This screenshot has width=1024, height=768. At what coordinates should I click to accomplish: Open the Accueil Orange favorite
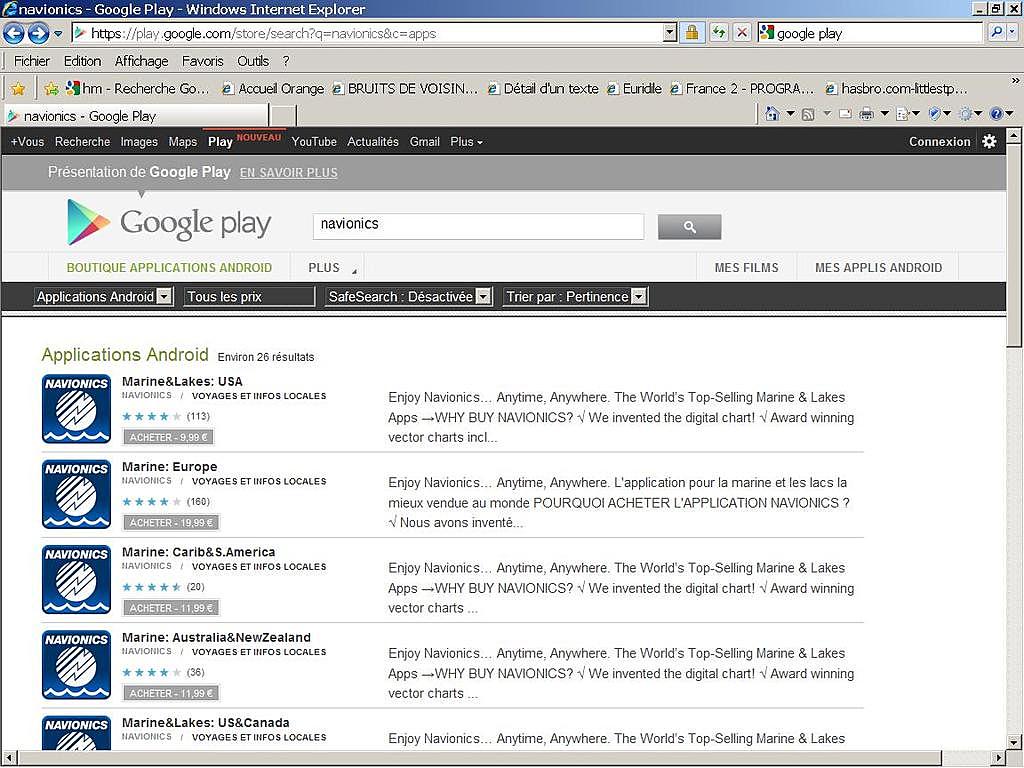[x=273, y=88]
